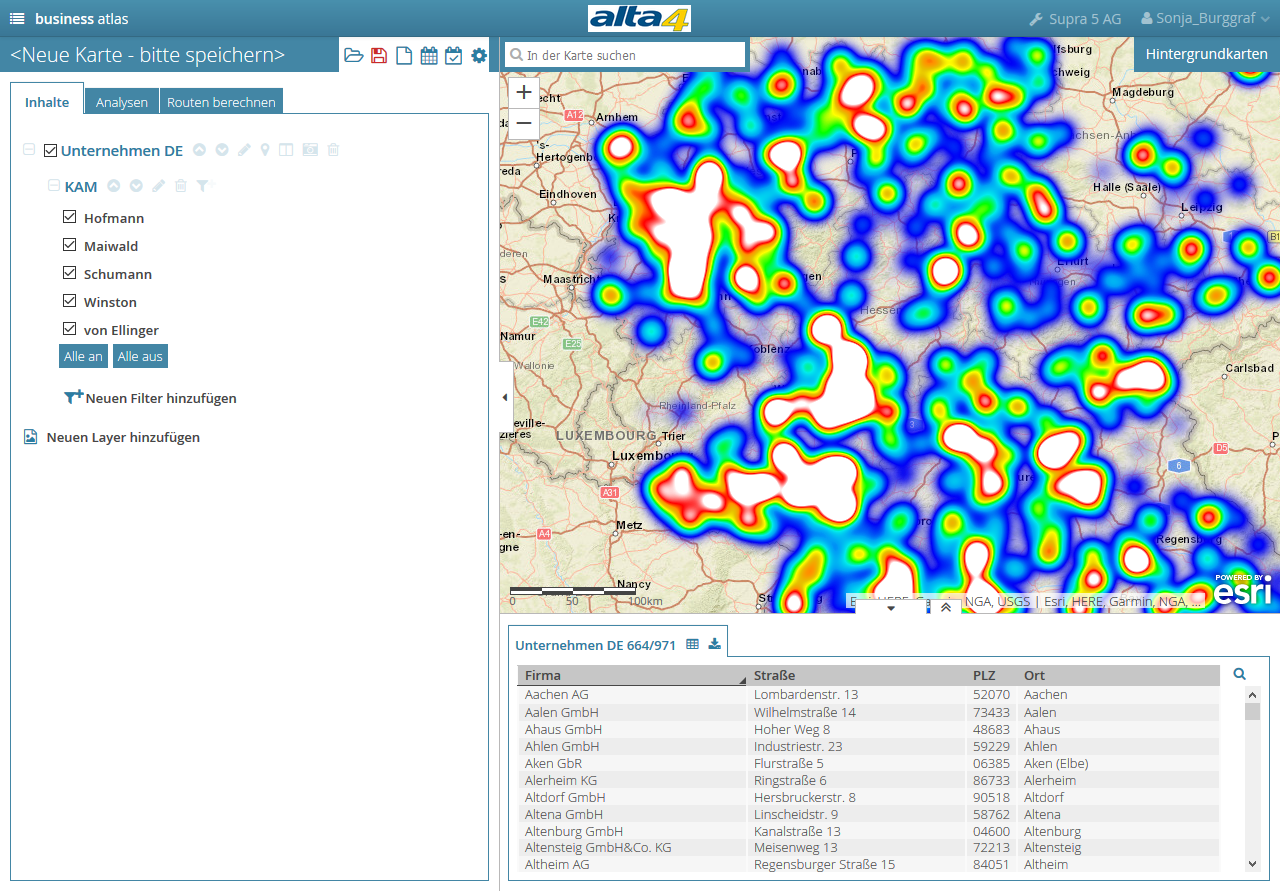Open the Sonja_Burggraf user dropdown
Screen dimensions: 1280x891
(1205, 19)
